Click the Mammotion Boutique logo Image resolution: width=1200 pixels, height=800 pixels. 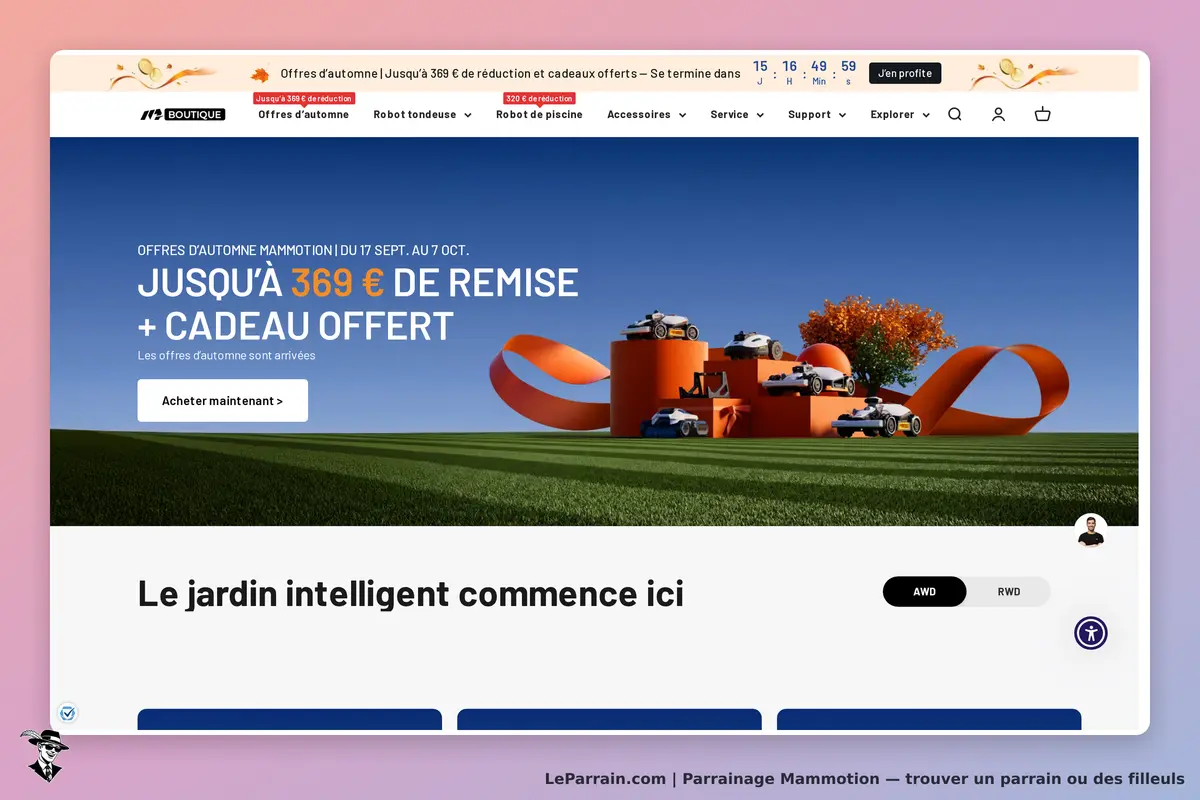(x=183, y=115)
